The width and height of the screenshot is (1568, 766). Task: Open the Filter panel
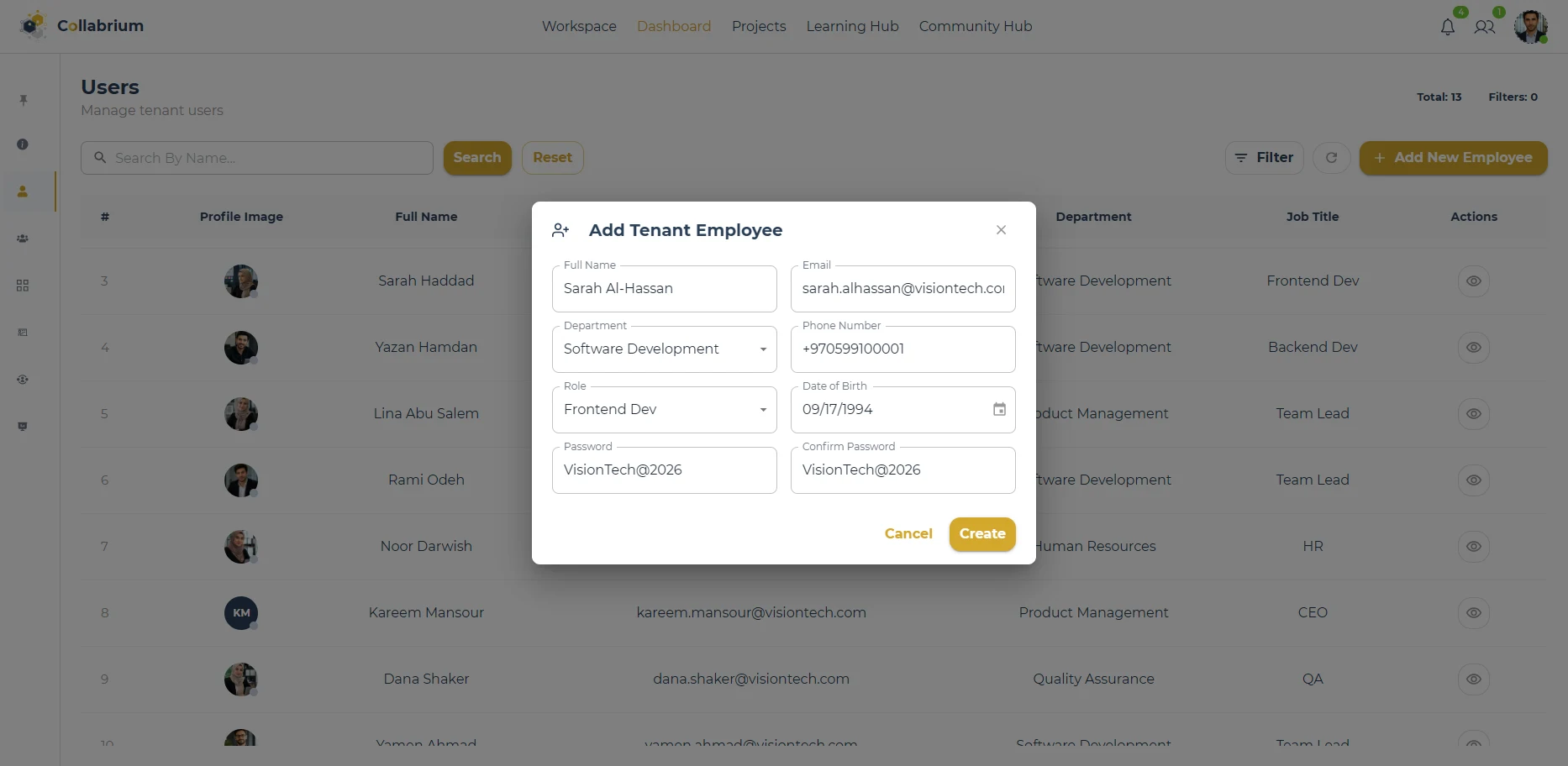(1264, 158)
